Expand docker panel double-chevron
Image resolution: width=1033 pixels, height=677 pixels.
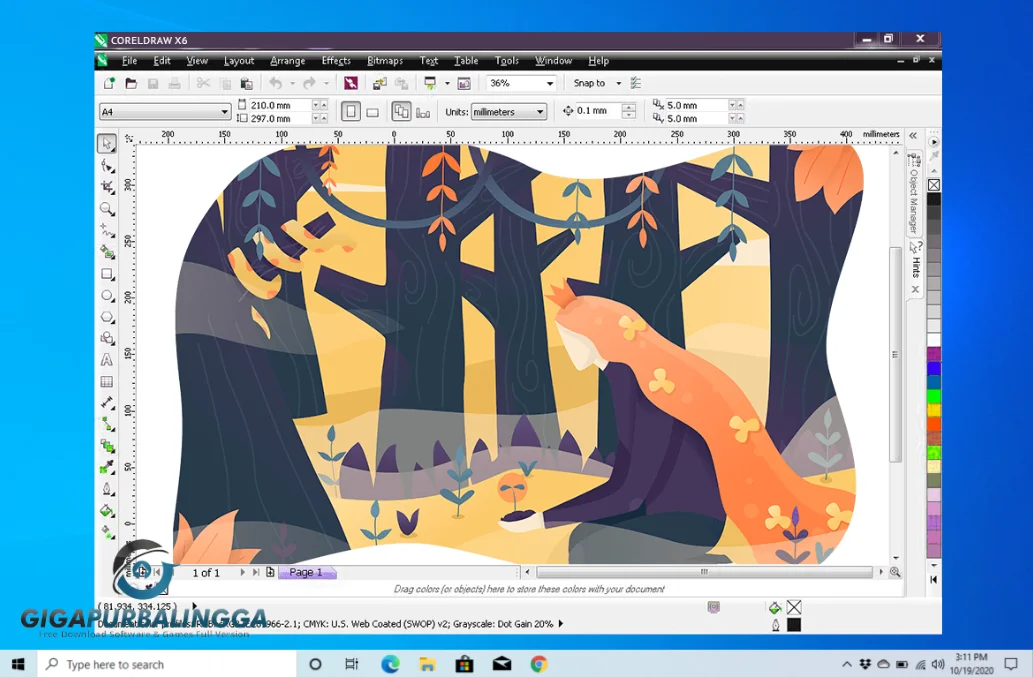tap(913, 135)
